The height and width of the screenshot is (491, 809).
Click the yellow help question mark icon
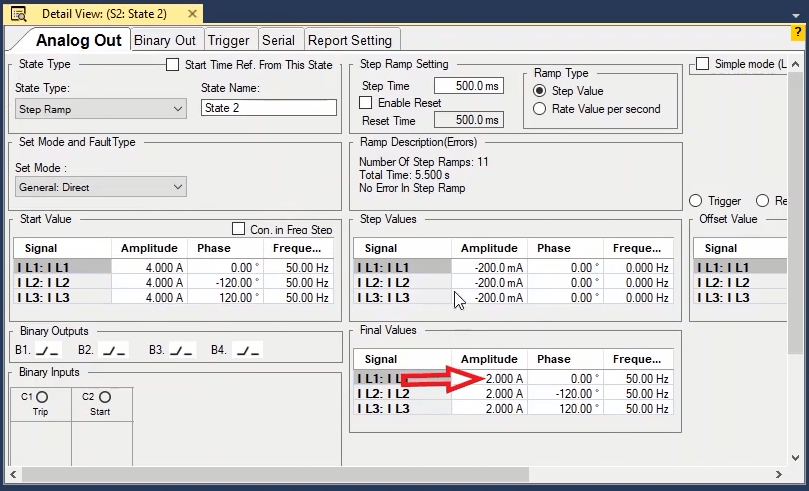click(x=797, y=32)
